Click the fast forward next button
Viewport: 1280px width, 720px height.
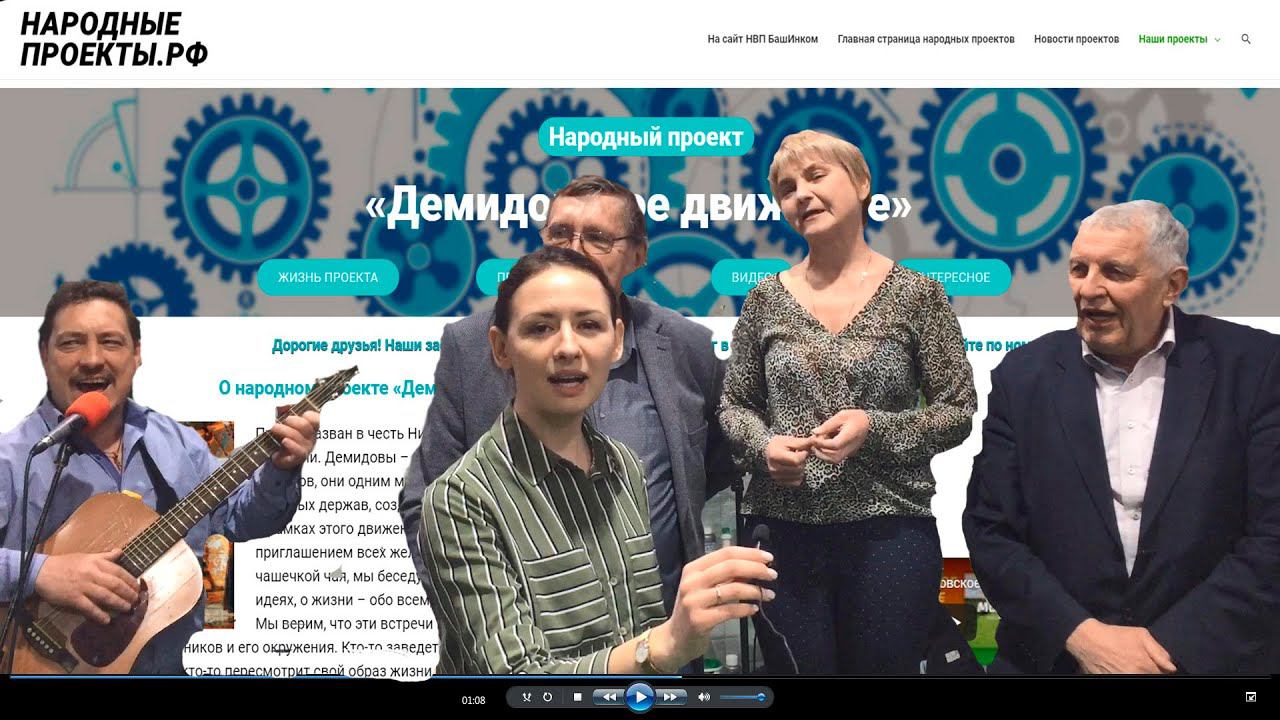pyautogui.click(x=672, y=697)
